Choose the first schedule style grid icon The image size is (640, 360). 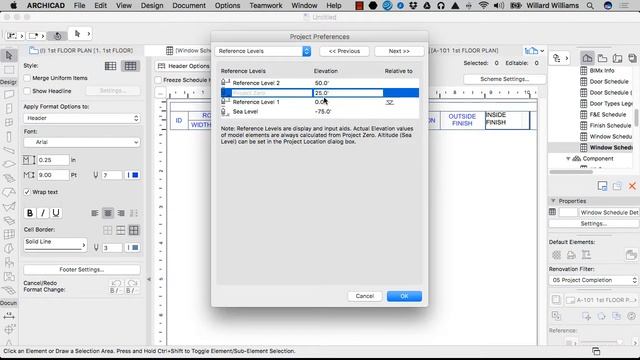pos(111,66)
